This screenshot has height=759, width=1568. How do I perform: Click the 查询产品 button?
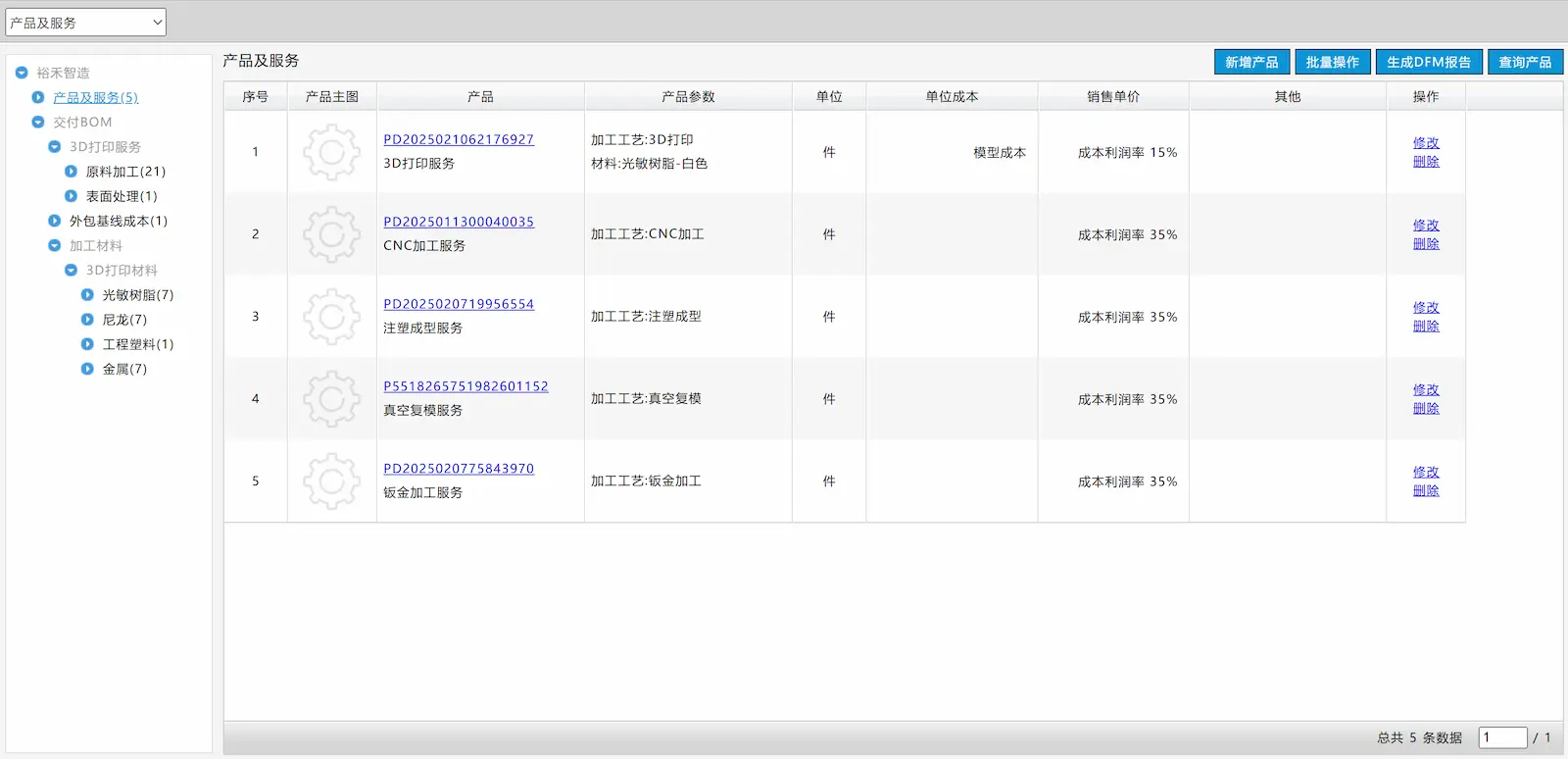[x=1525, y=62]
